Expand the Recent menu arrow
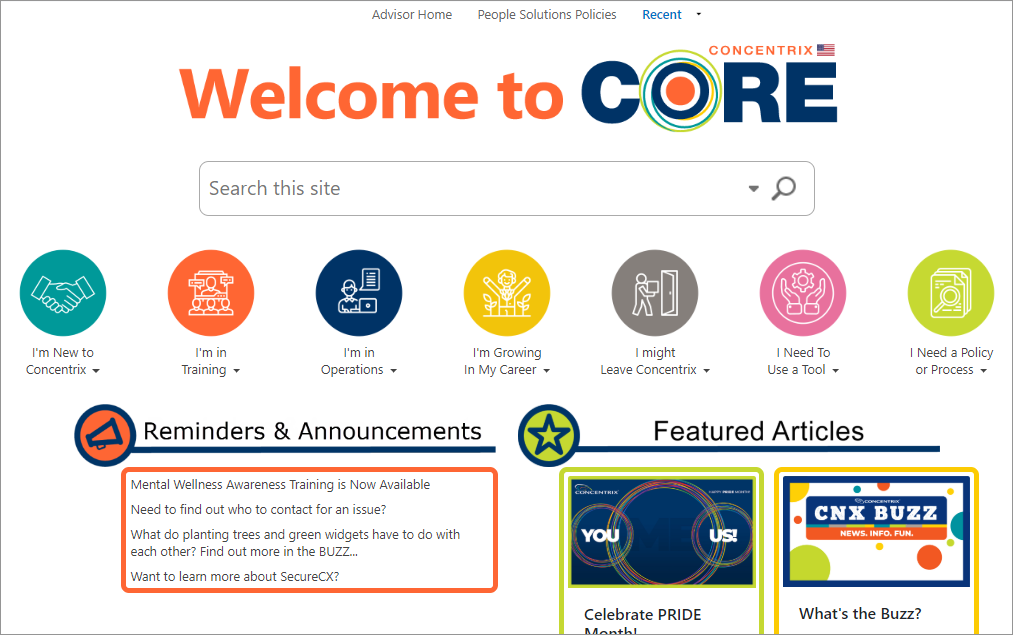 point(699,15)
